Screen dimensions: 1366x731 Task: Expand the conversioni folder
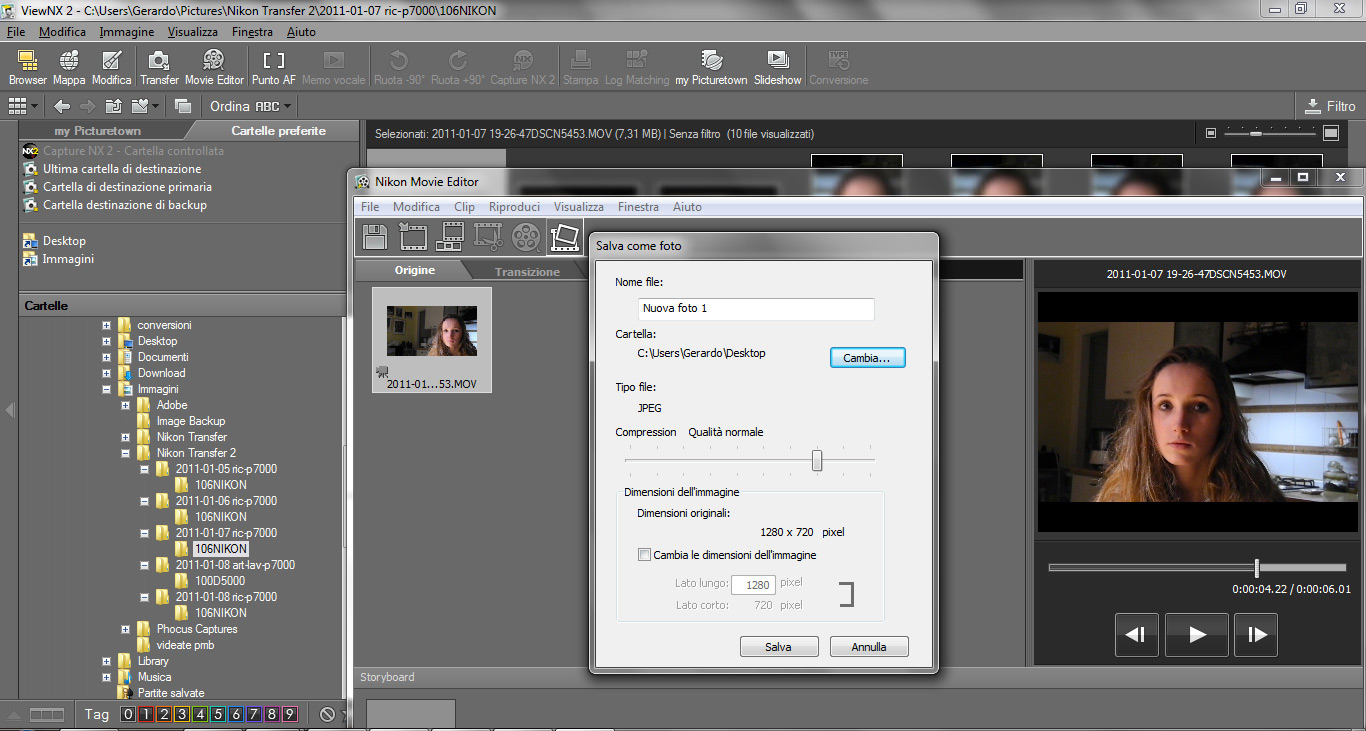click(107, 325)
